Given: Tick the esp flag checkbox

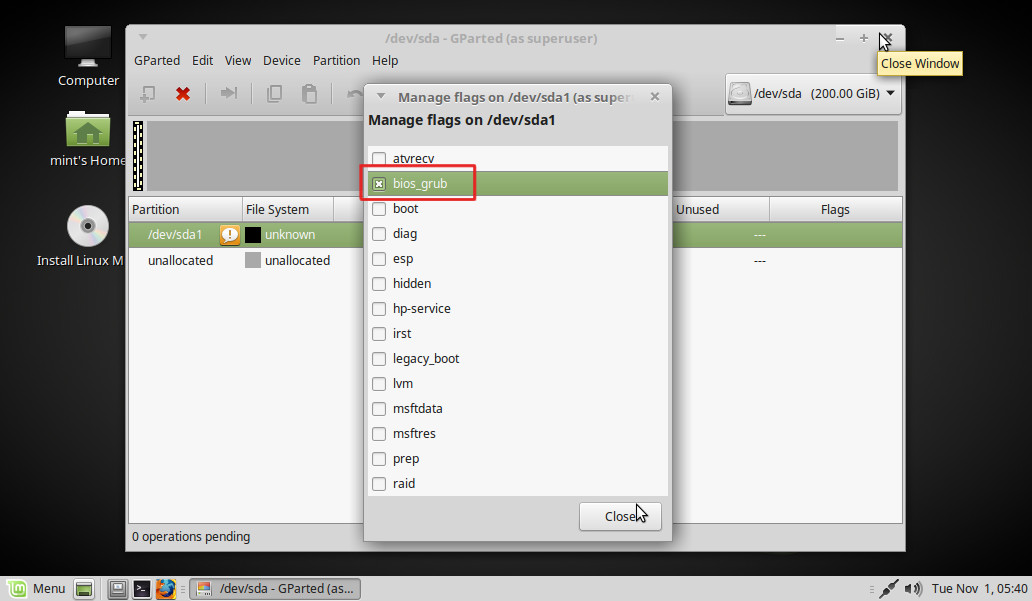Looking at the screenshot, I should [x=379, y=259].
